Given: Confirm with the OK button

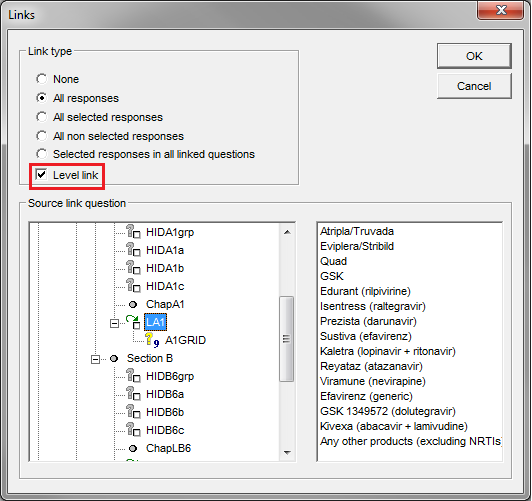Looking at the screenshot, I should pos(474,56).
